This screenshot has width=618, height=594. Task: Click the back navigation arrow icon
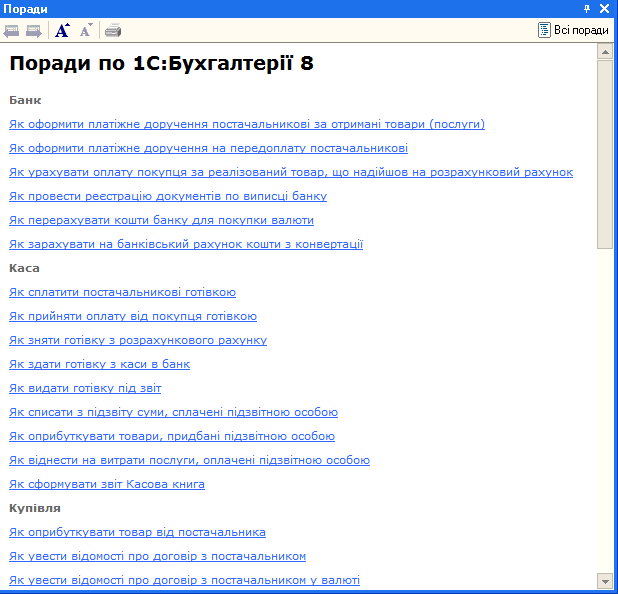coord(11,31)
